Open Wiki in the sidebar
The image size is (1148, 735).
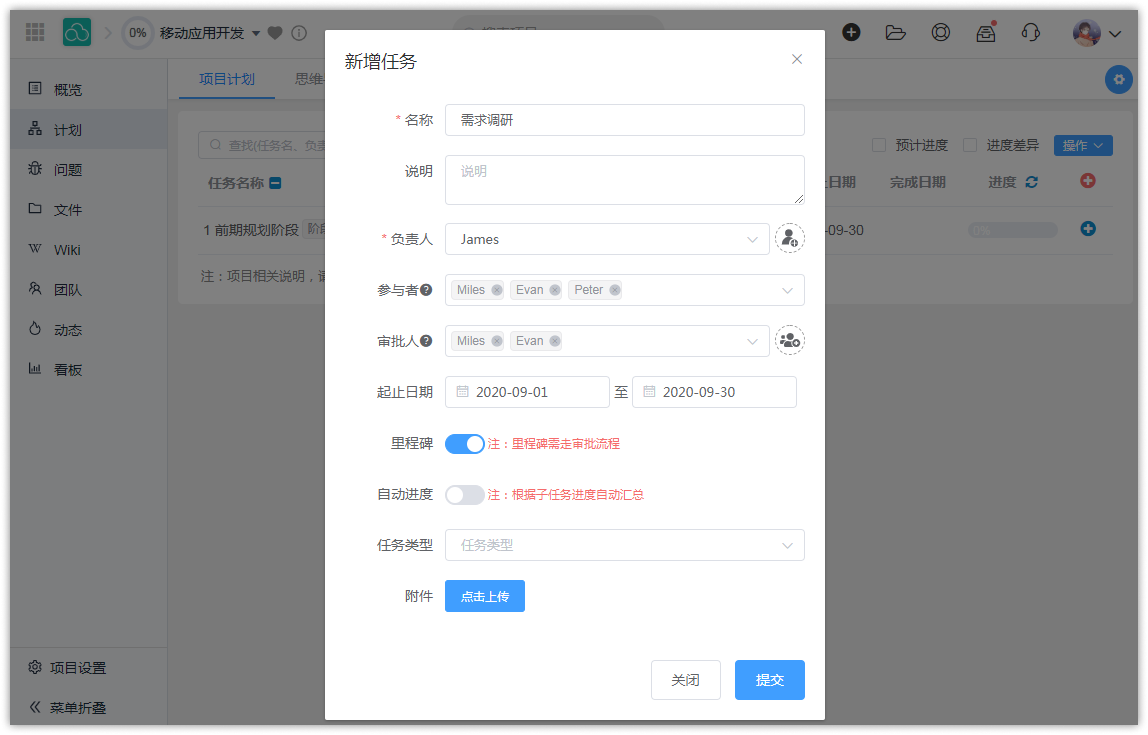pos(89,250)
